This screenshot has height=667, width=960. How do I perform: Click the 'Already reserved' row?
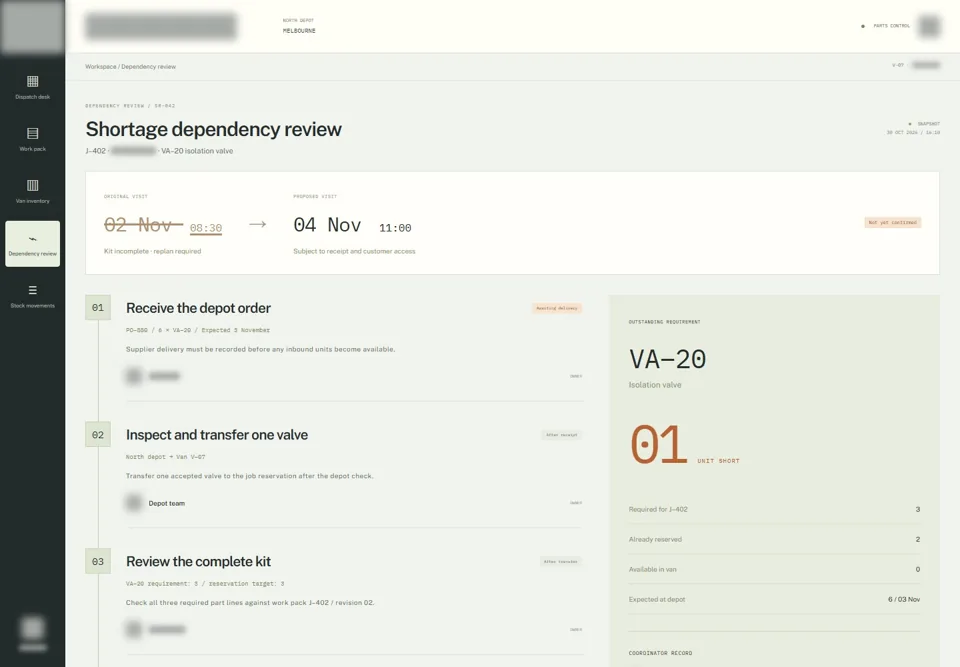[774, 540]
